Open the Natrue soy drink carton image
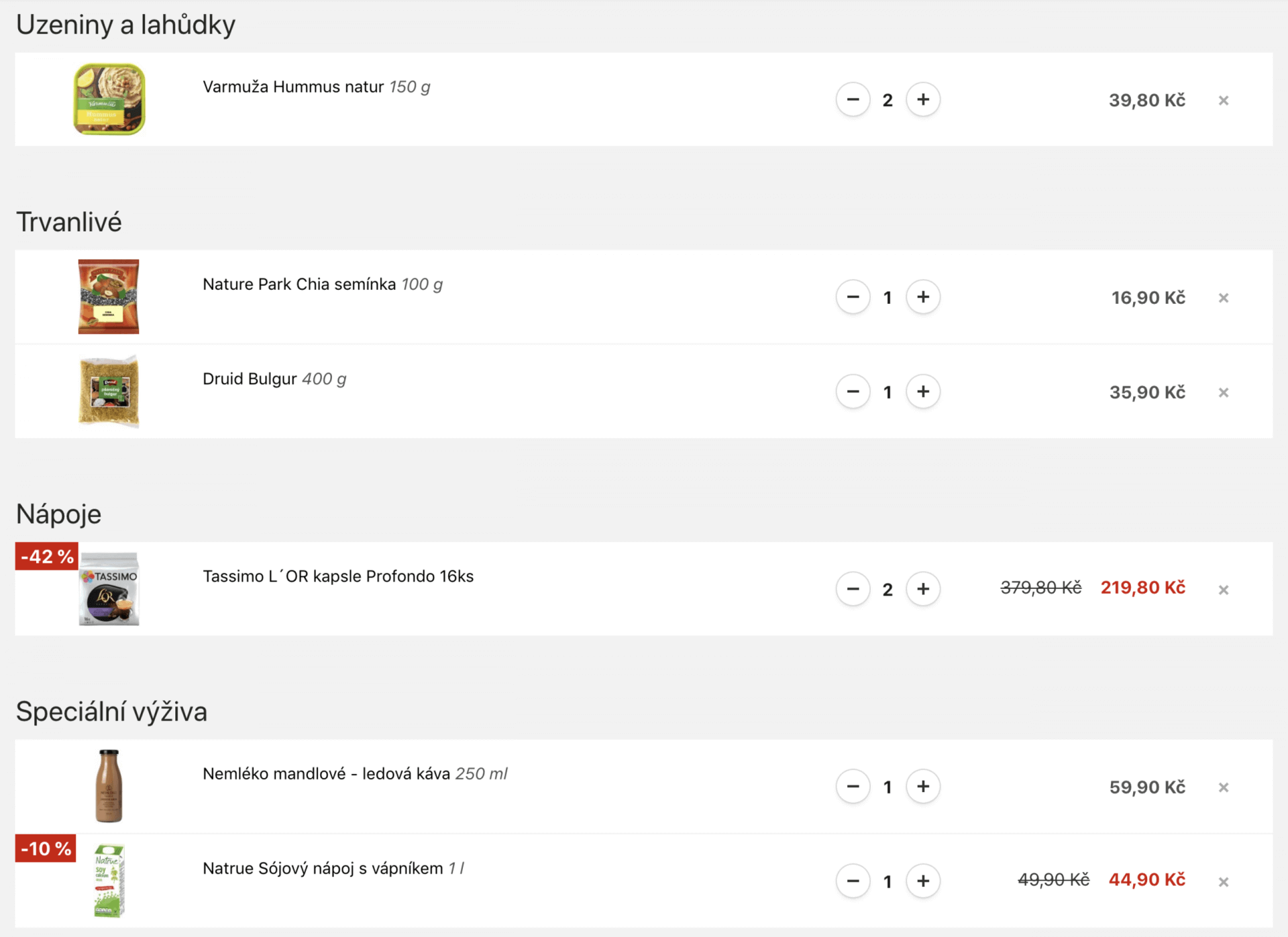Viewport: 1288px width, 937px height. 109,881
